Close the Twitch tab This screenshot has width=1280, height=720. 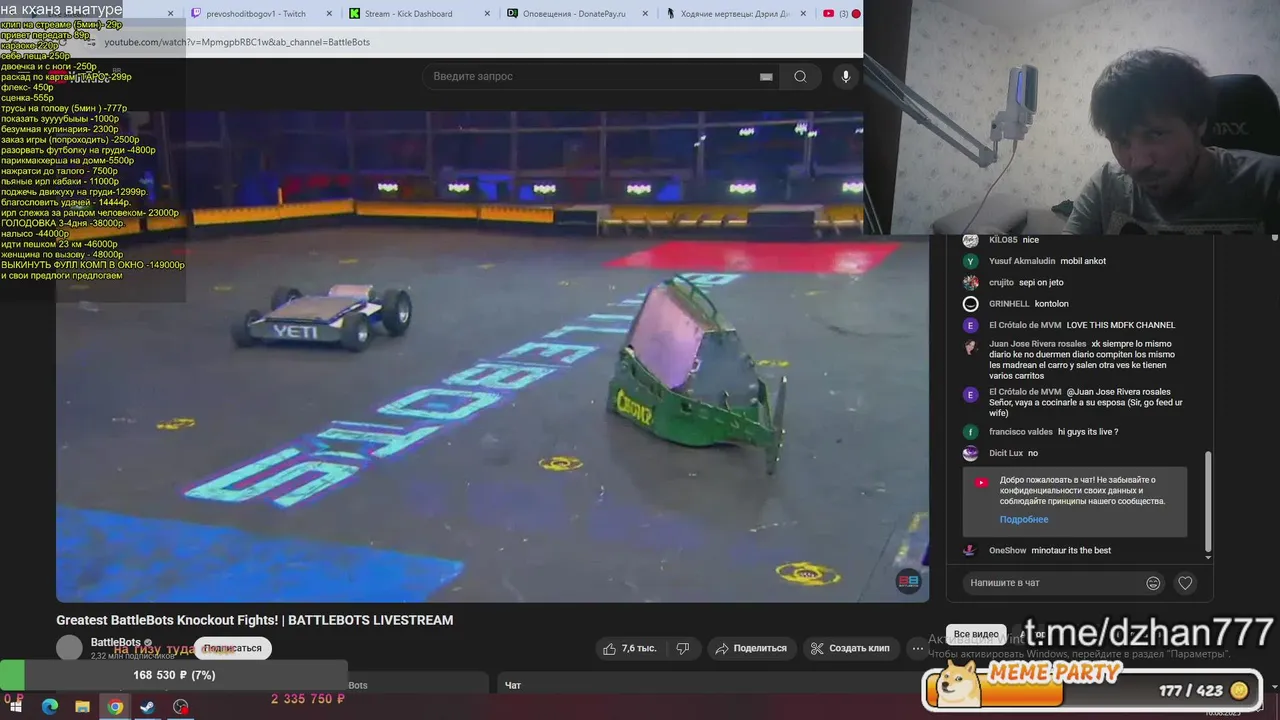pyautogui.click(x=330, y=14)
